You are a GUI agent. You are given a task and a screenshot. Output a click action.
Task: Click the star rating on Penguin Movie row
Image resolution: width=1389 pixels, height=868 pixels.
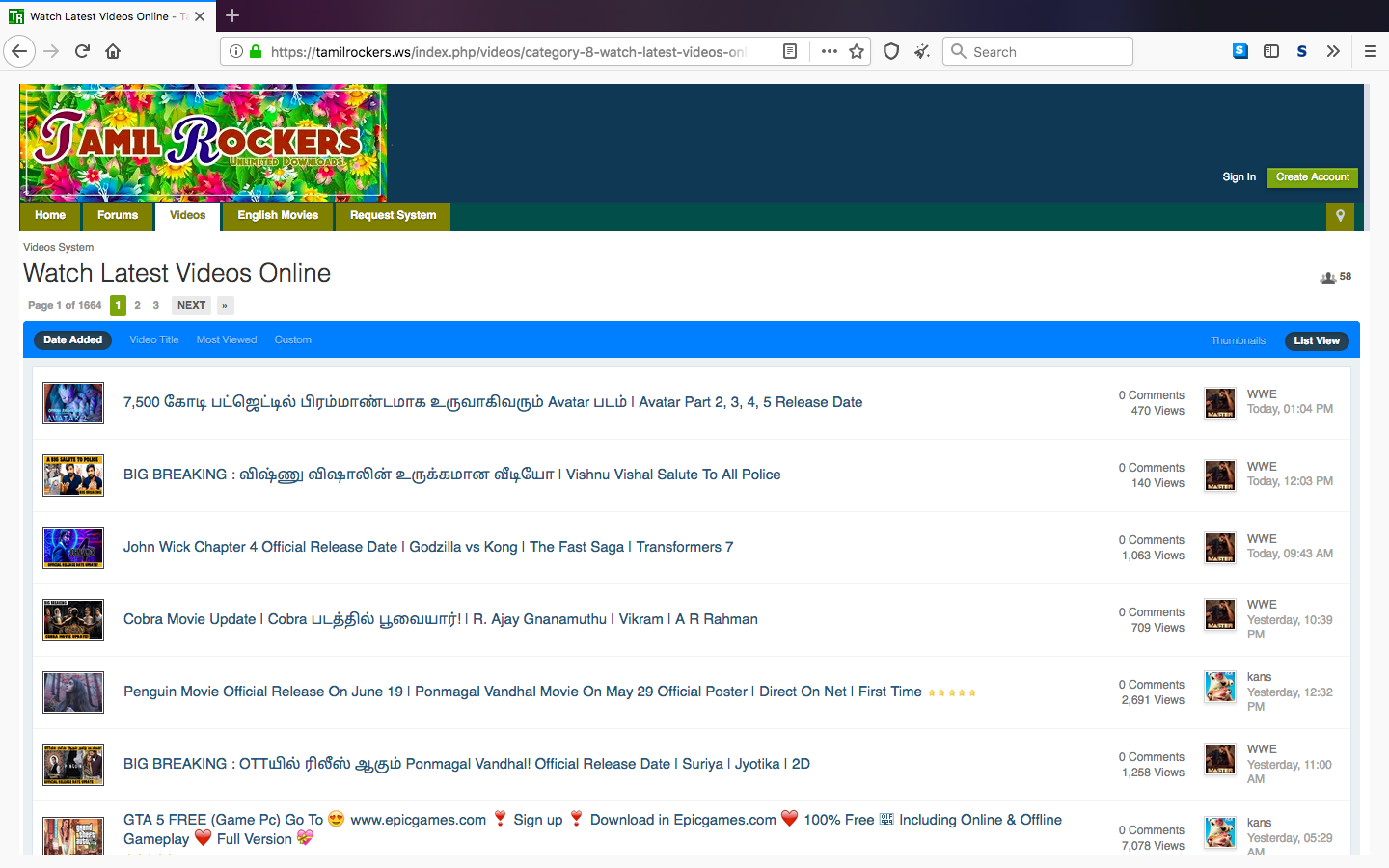pyautogui.click(x=952, y=692)
